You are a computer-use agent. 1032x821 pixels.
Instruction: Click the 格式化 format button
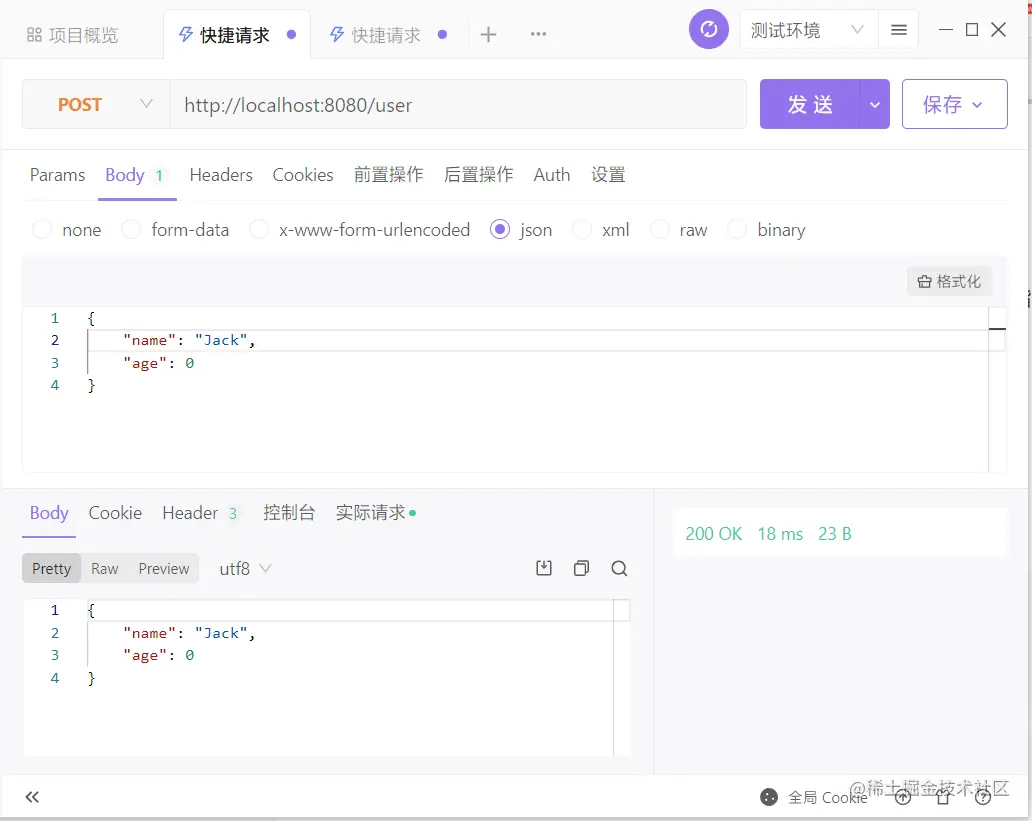click(x=949, y=282)
